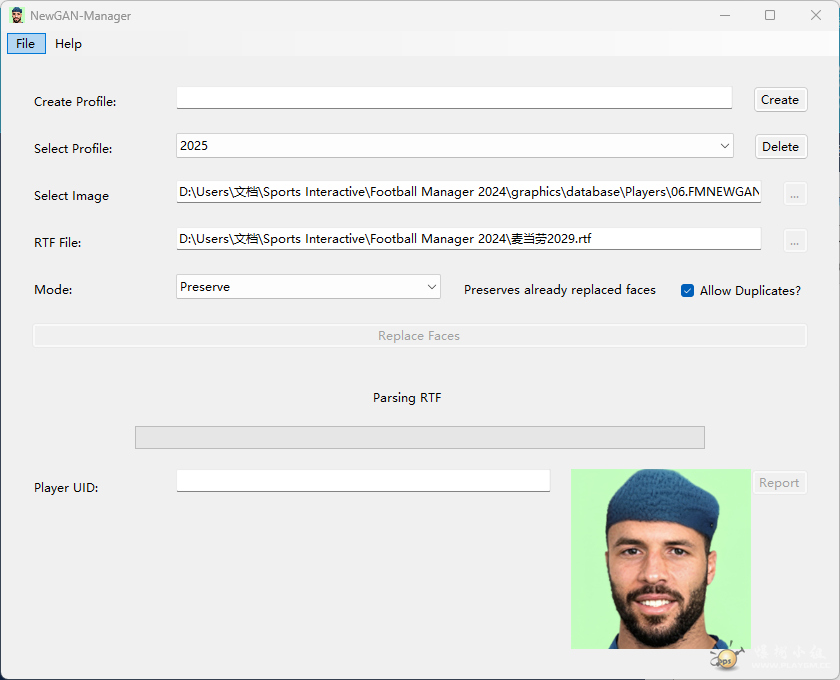Screen dimensions: 840x680
Task: Uncheck the Allow Duplicates checkbox
Action: (687, 290)
